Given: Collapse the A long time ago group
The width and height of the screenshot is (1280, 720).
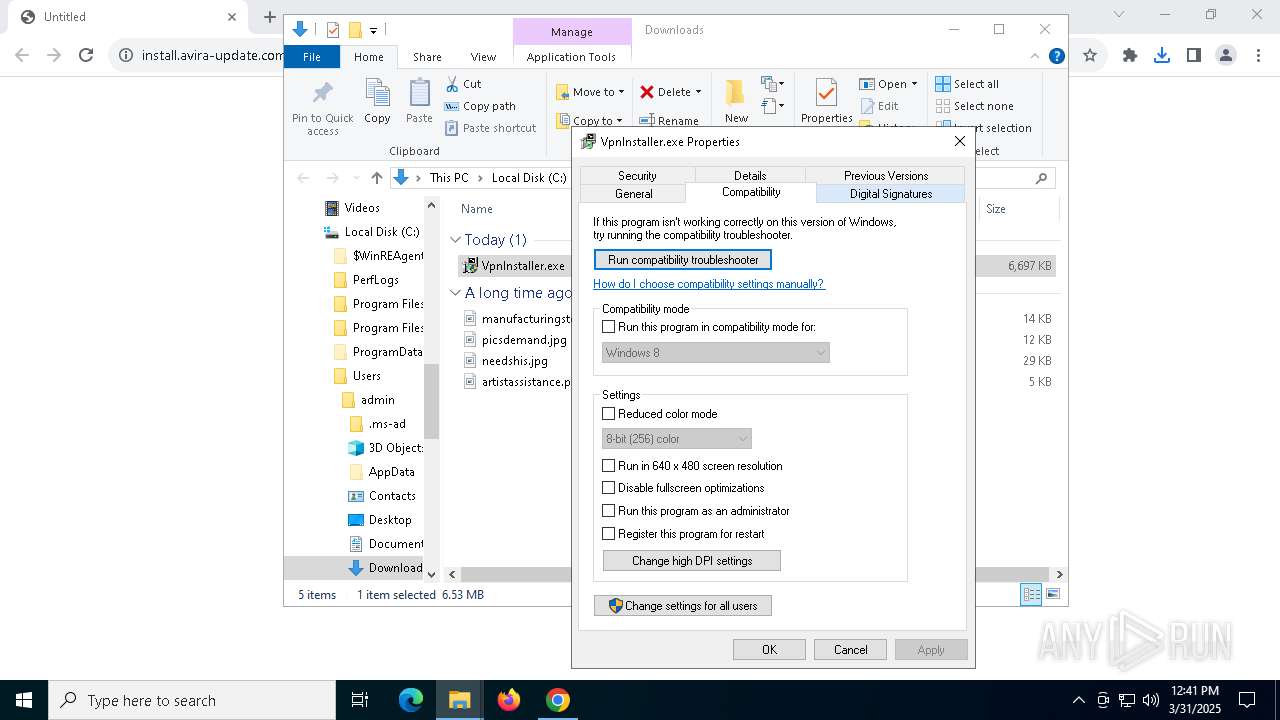Looking at the screenshot, I should [455, 293].
